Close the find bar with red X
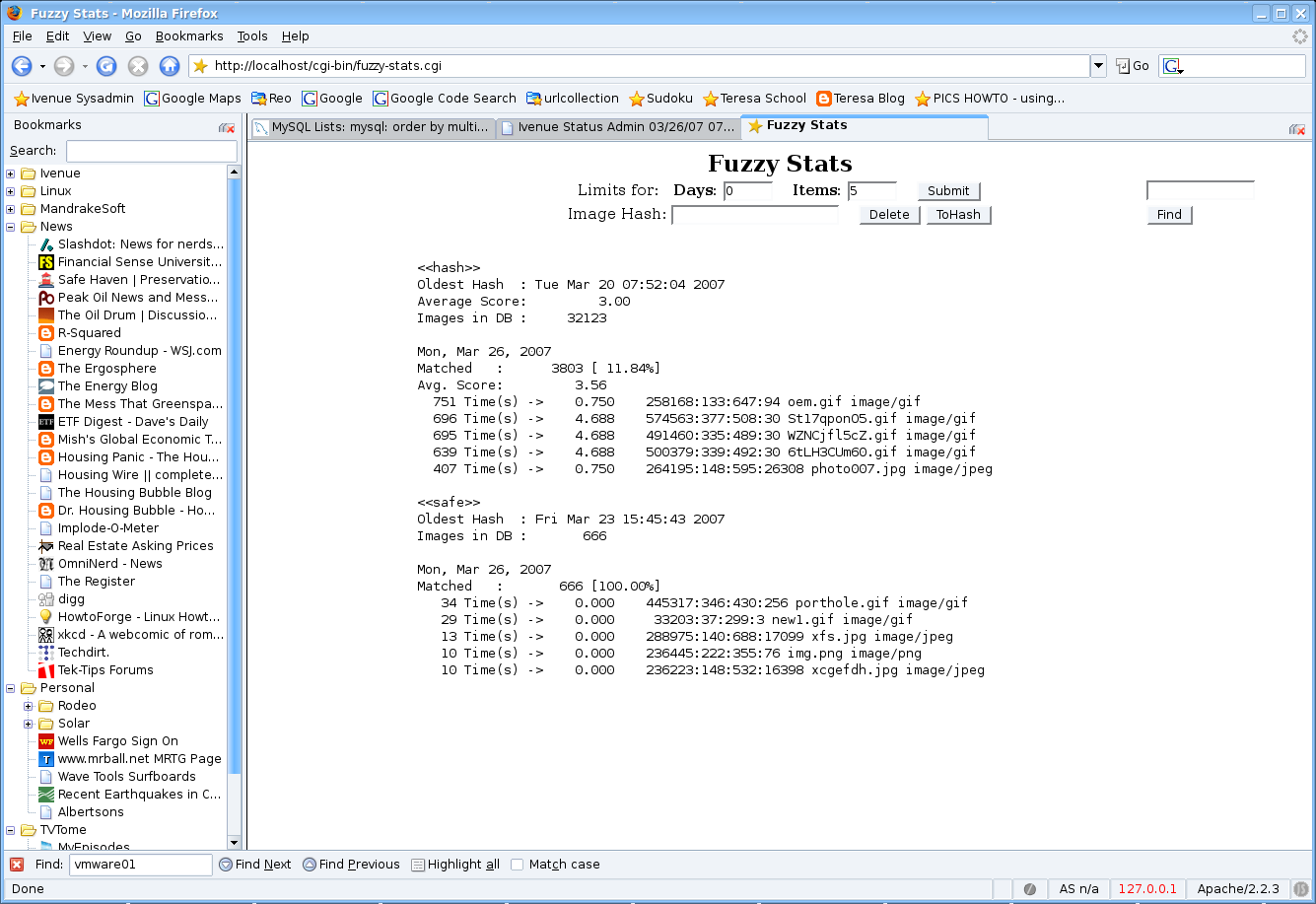Viewport: 1316px width, 904px height. click(17, 865)
